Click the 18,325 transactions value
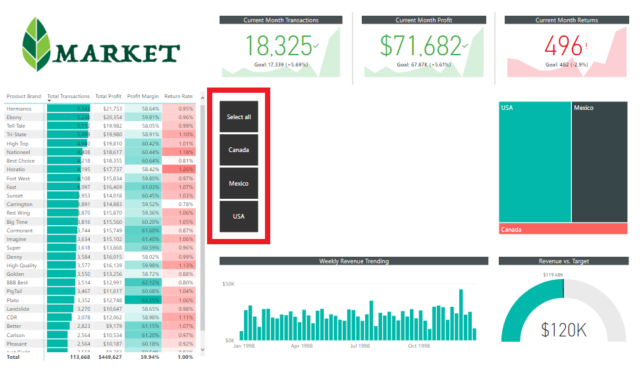The image size is (640, 368). coord(279,45)
